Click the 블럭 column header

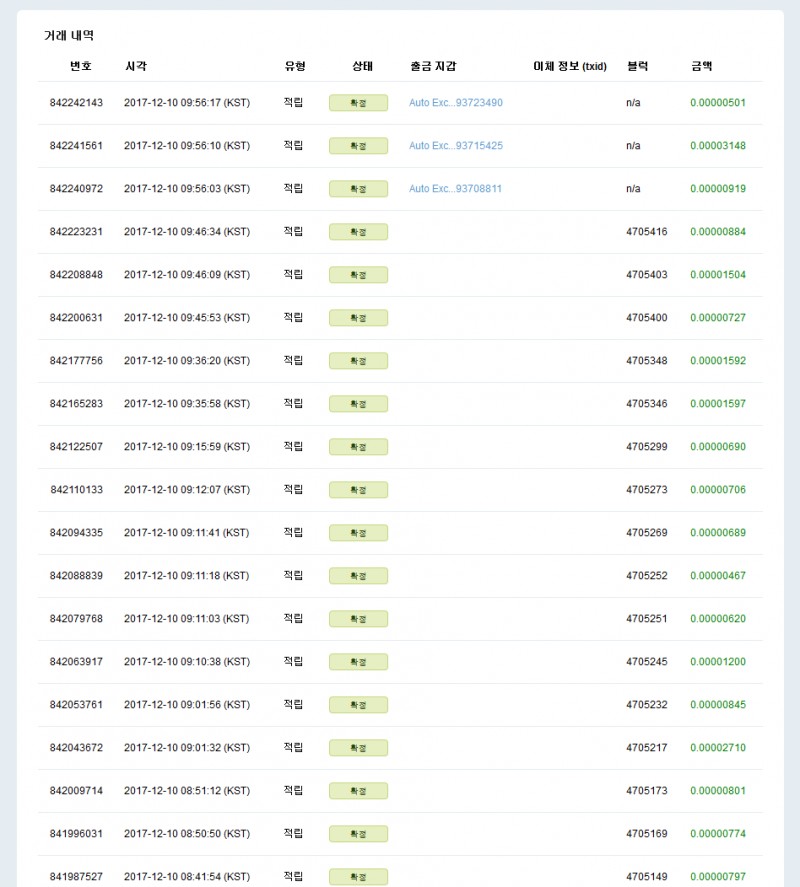click(x=637, y=66)
